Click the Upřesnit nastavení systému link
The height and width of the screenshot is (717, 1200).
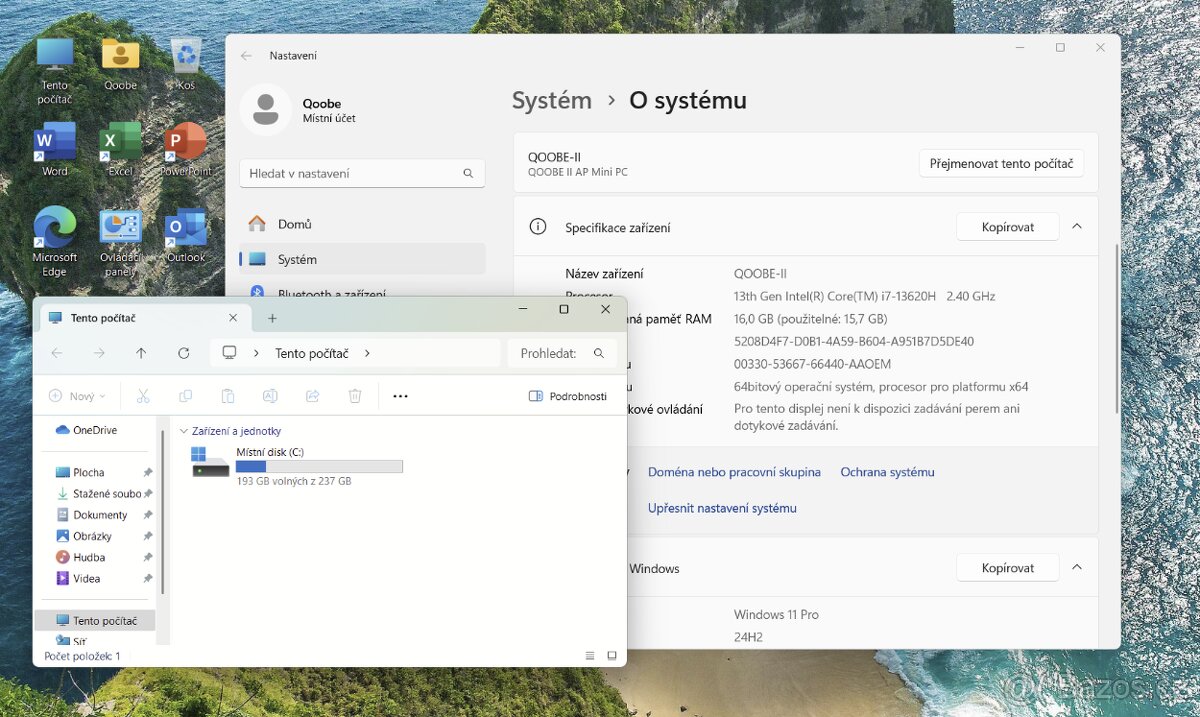pyautogui.click(x=722, y=508)
